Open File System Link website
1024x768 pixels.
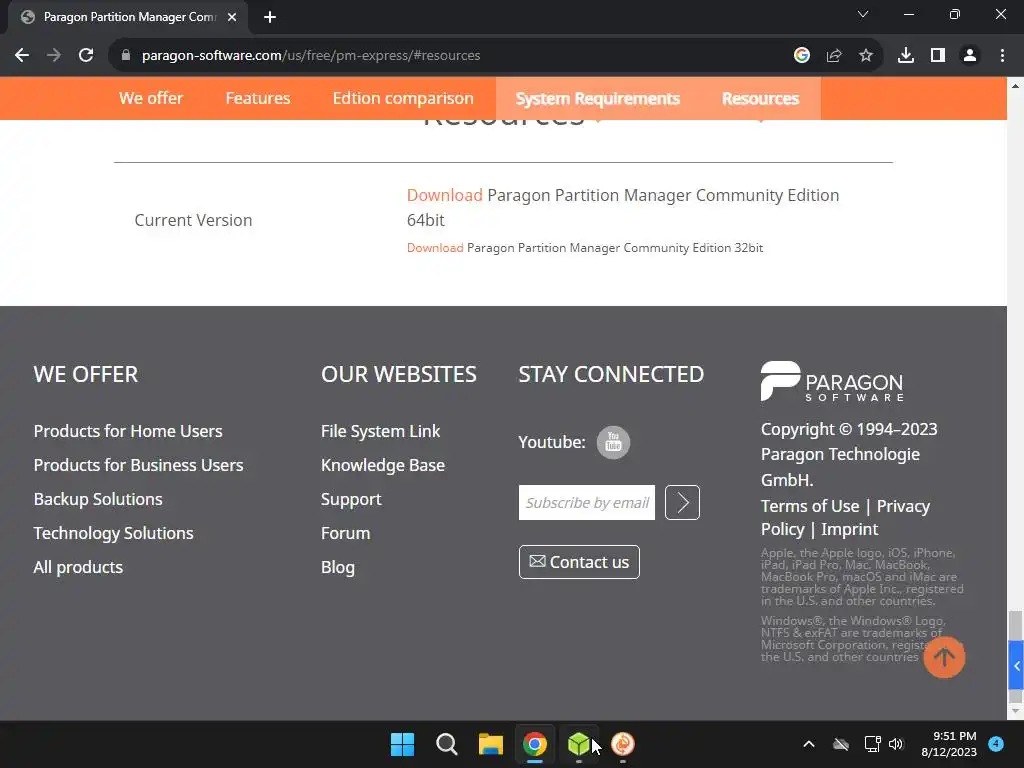[380, 431]
